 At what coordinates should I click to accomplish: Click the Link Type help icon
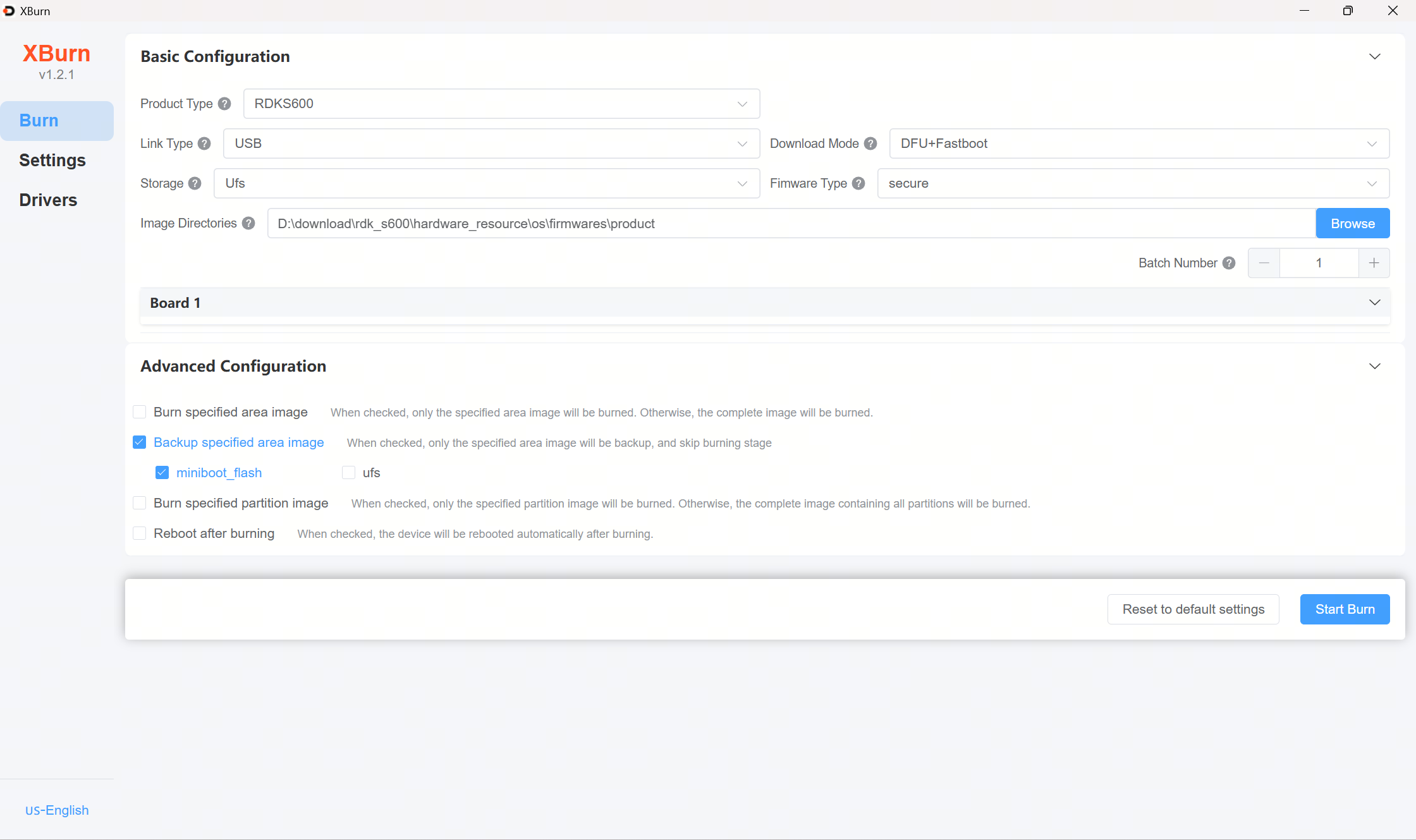tap(204, 143)
